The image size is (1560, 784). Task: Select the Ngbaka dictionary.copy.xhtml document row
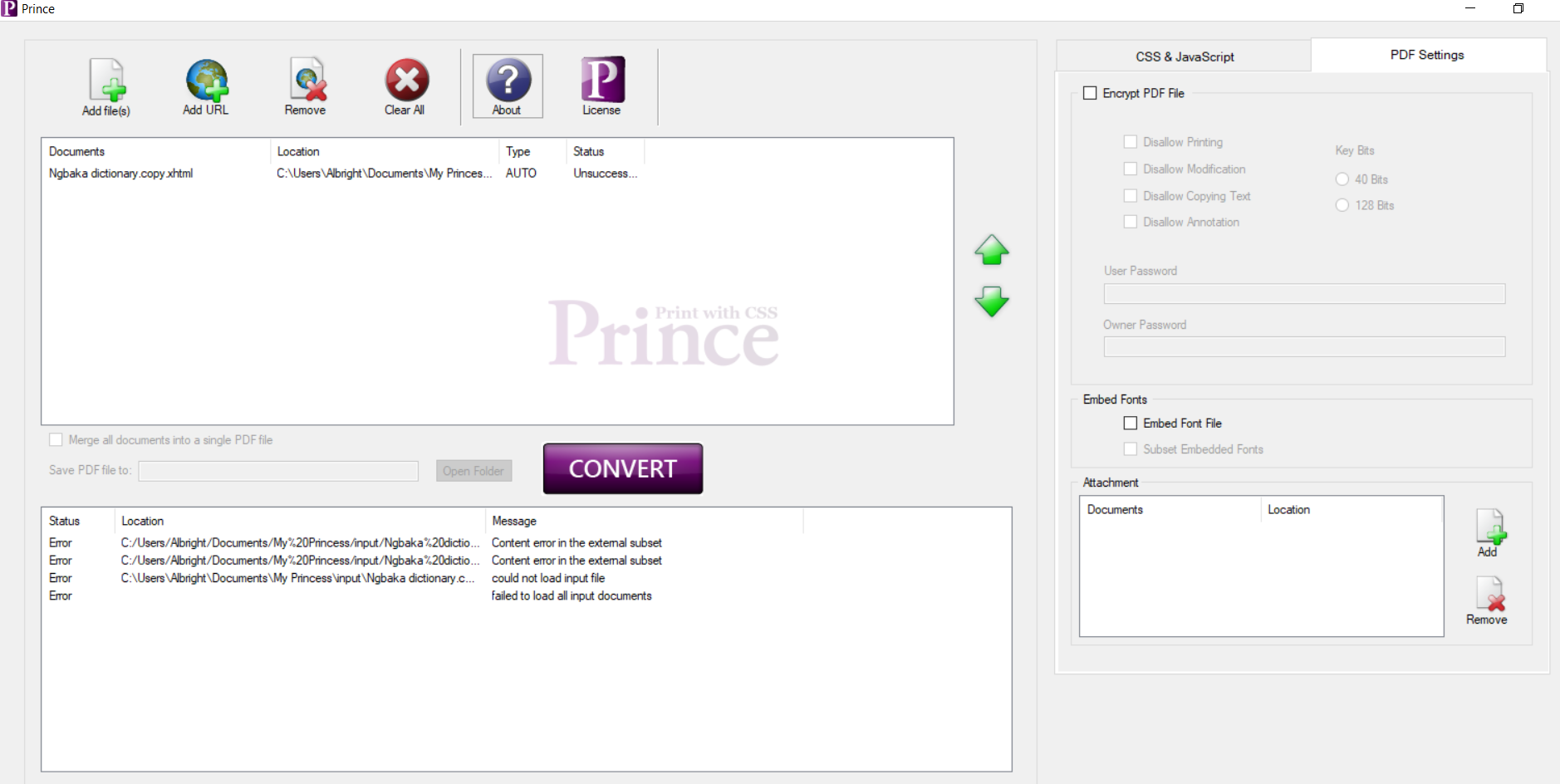click(121, 174)
